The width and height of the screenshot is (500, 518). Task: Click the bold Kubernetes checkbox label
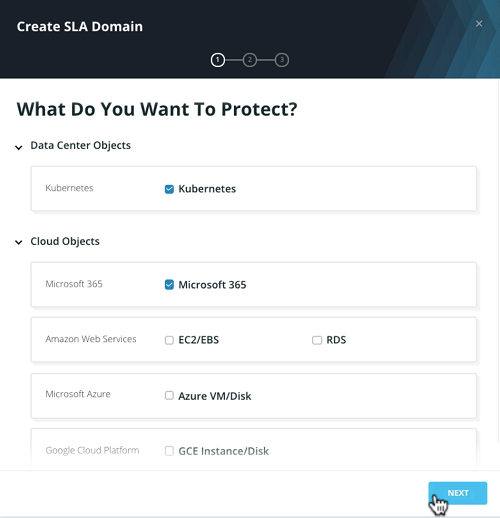coord(207,189)
